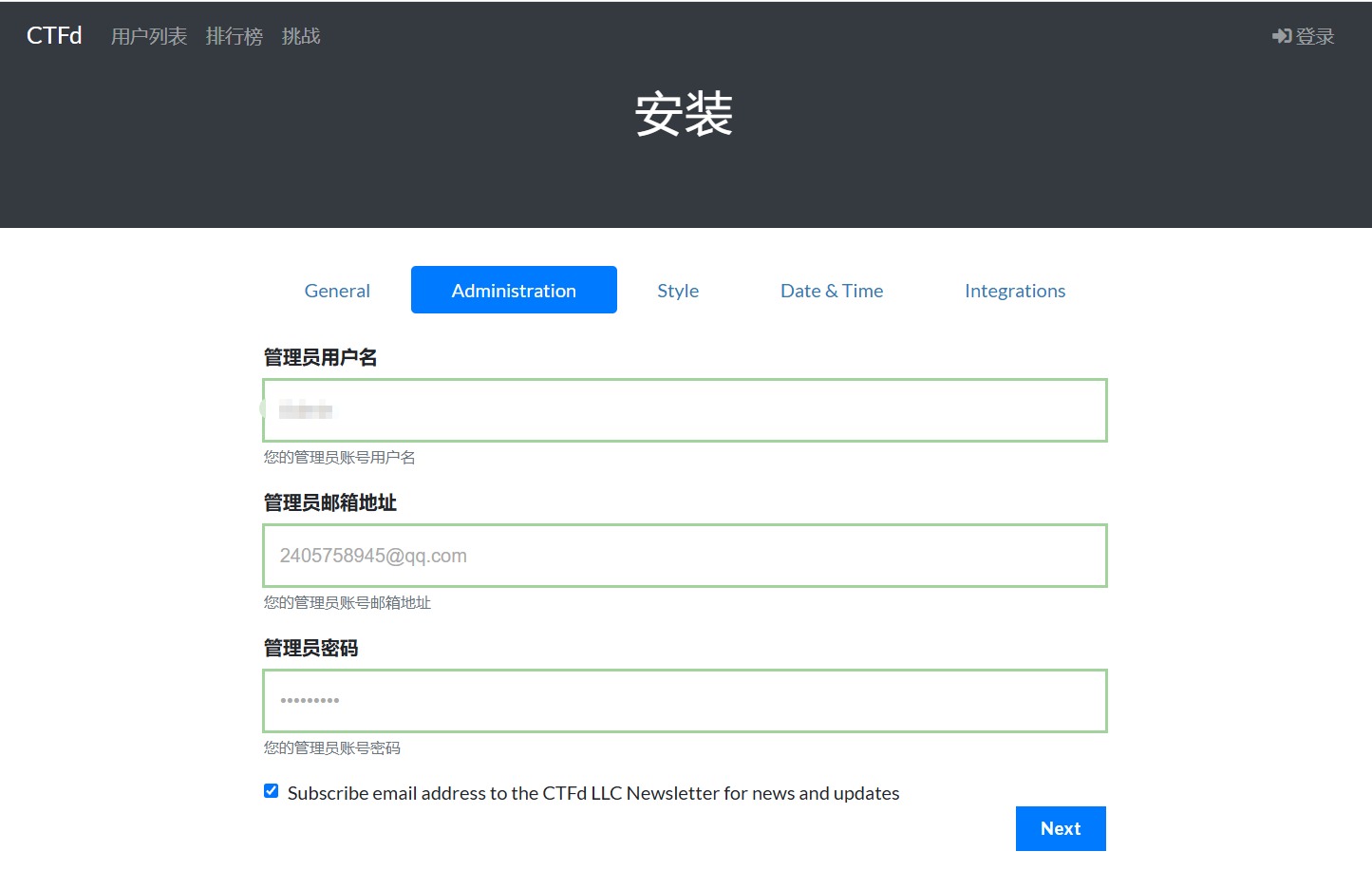The height and width of the screenshot is (870, 1372).
Task: Focus the admin username input field
Action: point(685,410)
